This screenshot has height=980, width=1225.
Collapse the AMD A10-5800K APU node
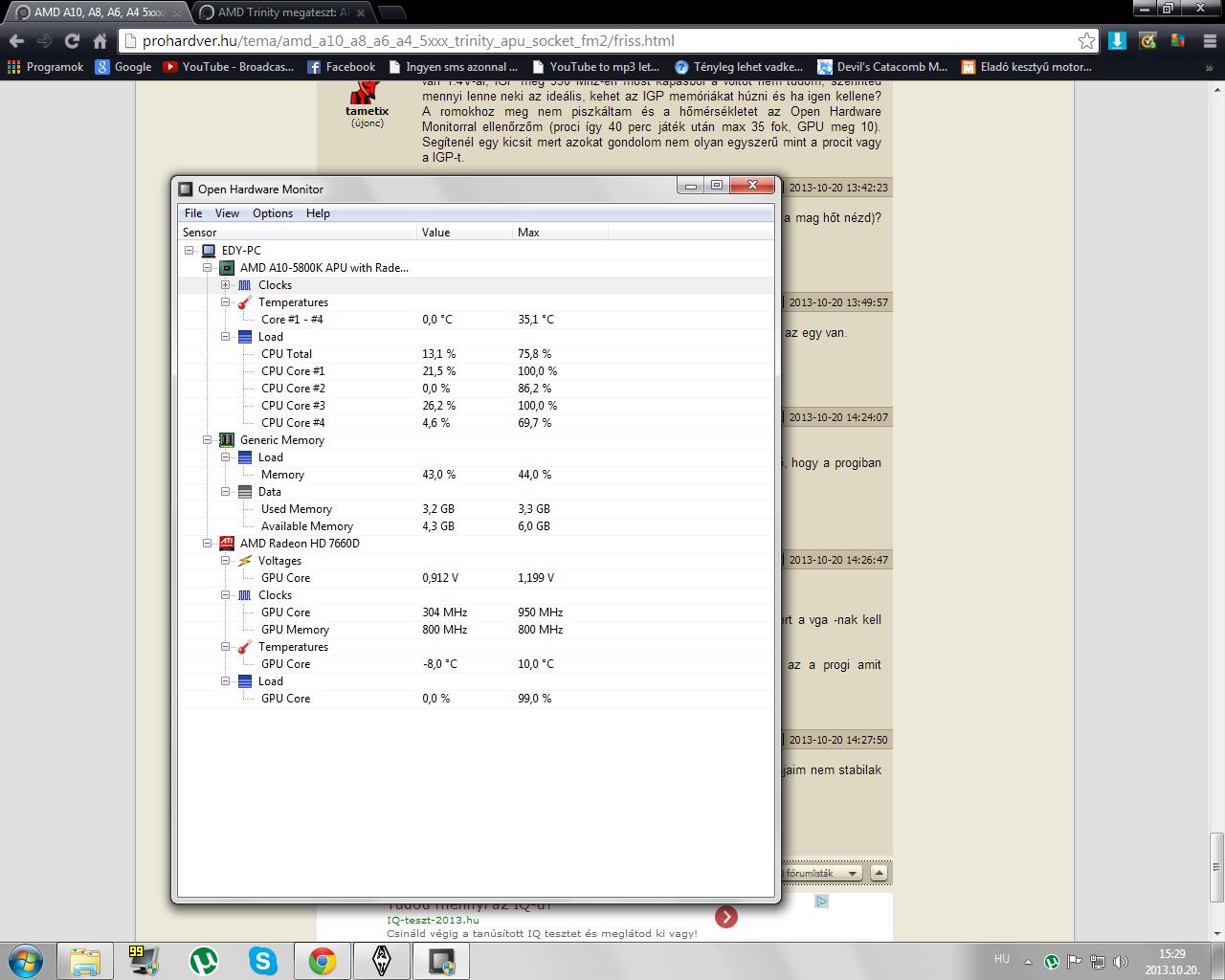coord(208,268)
